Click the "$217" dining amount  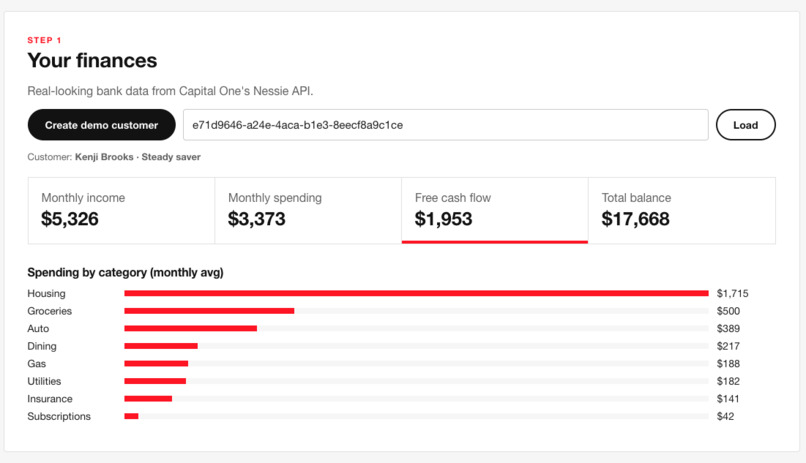point(728,346)
